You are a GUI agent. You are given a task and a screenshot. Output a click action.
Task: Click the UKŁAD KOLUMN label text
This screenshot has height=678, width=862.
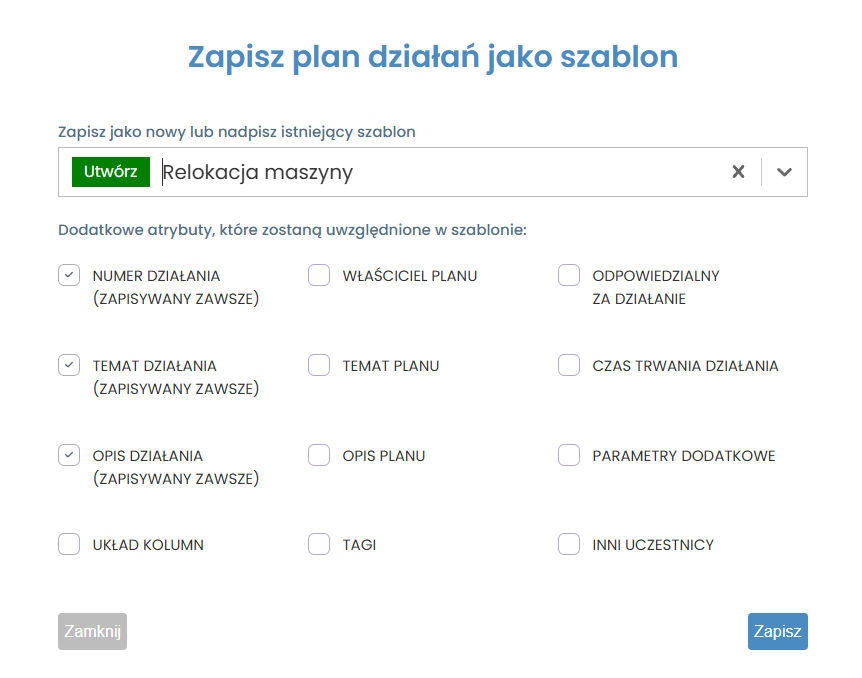(148, 546)
